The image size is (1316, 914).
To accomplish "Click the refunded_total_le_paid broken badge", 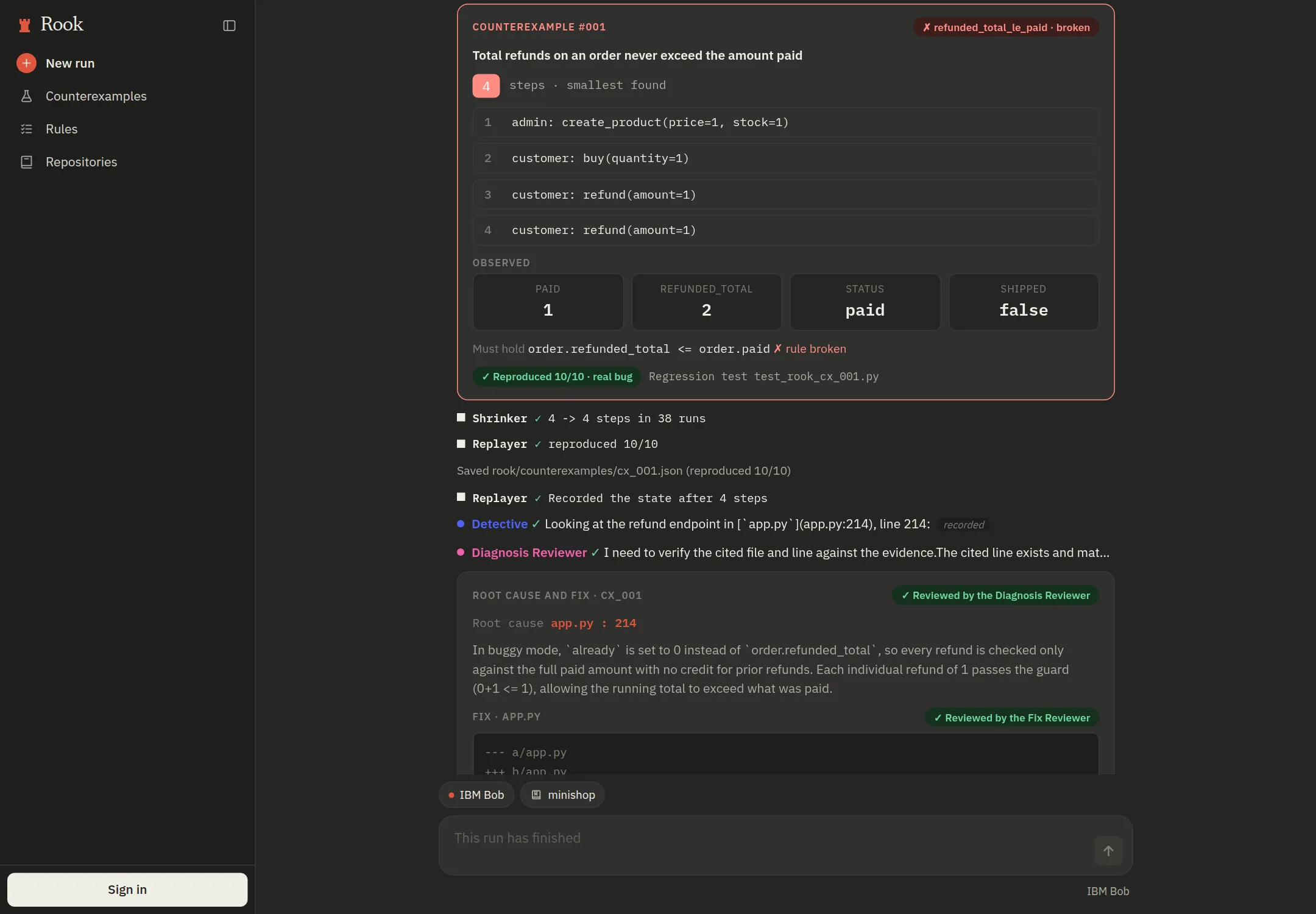I will point(1006,27).
